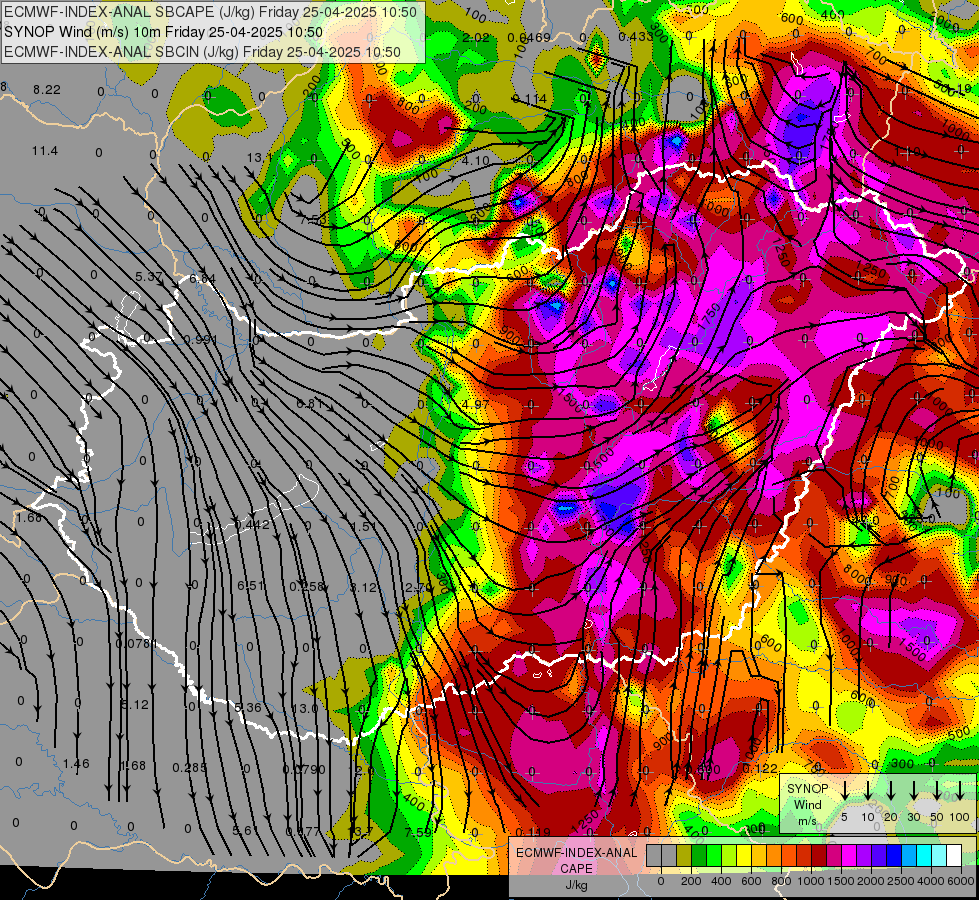Click the 50 m/s wind legend arrow

[x=937, y=790]
